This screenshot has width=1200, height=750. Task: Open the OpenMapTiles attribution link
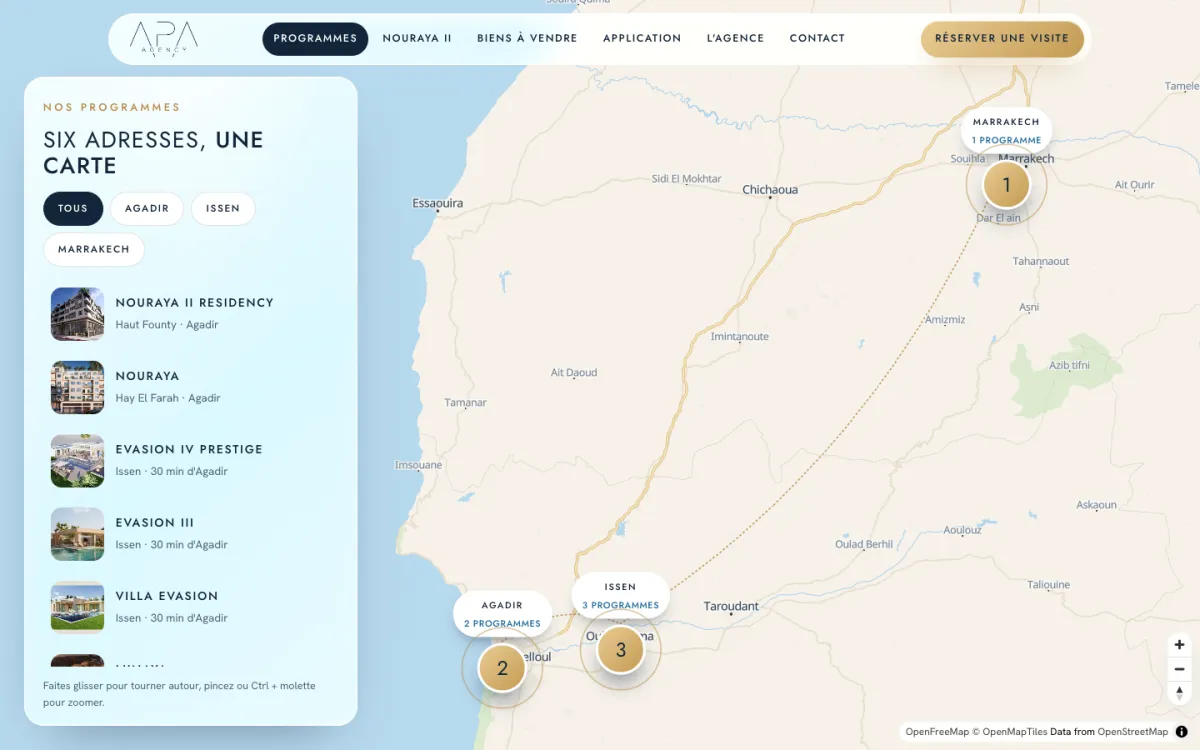[1015, 732]
